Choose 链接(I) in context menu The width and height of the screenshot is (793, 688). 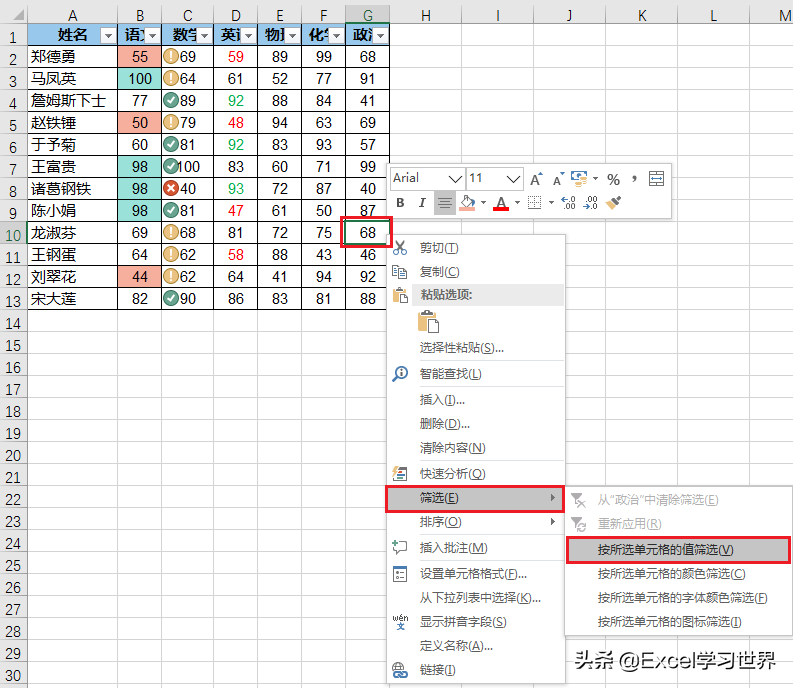(476, 670)
